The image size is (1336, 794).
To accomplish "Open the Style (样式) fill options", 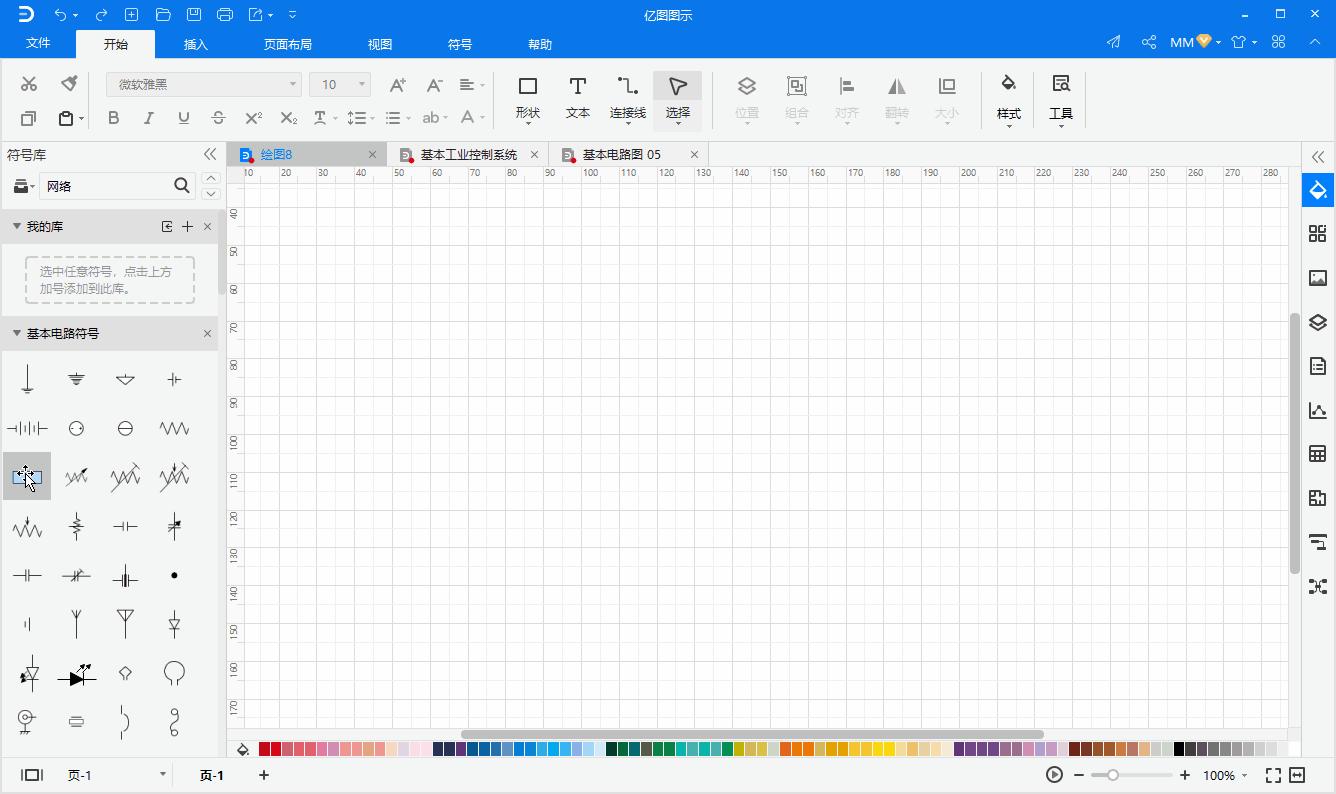I will (1009, 99).
